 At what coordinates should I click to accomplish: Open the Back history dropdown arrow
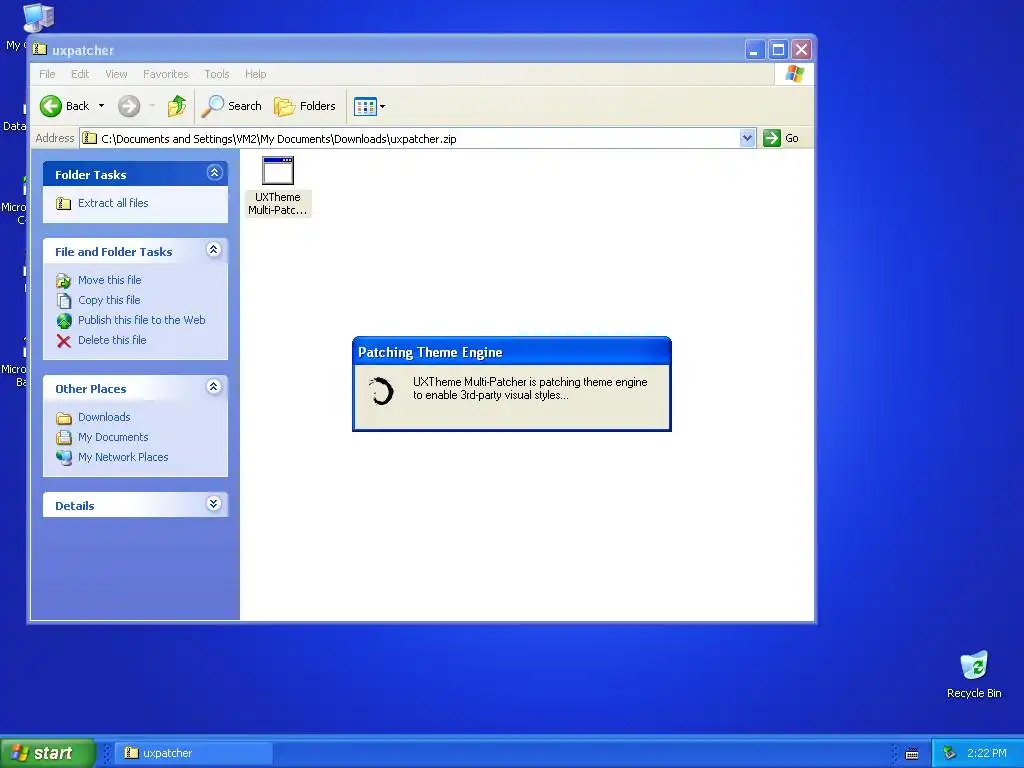(x=101, y=106)
